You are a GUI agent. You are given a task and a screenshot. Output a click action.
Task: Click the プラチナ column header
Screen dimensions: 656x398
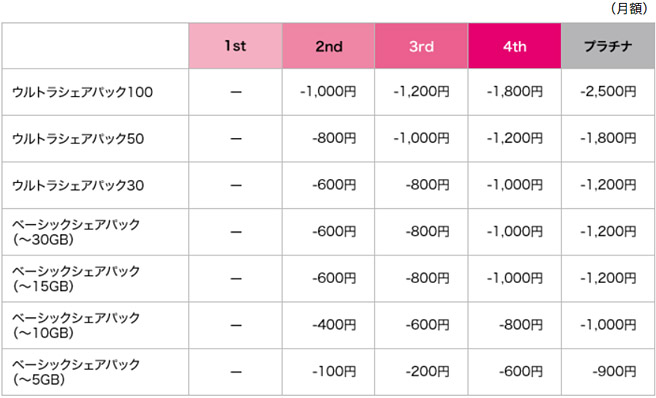click(608, 46)
